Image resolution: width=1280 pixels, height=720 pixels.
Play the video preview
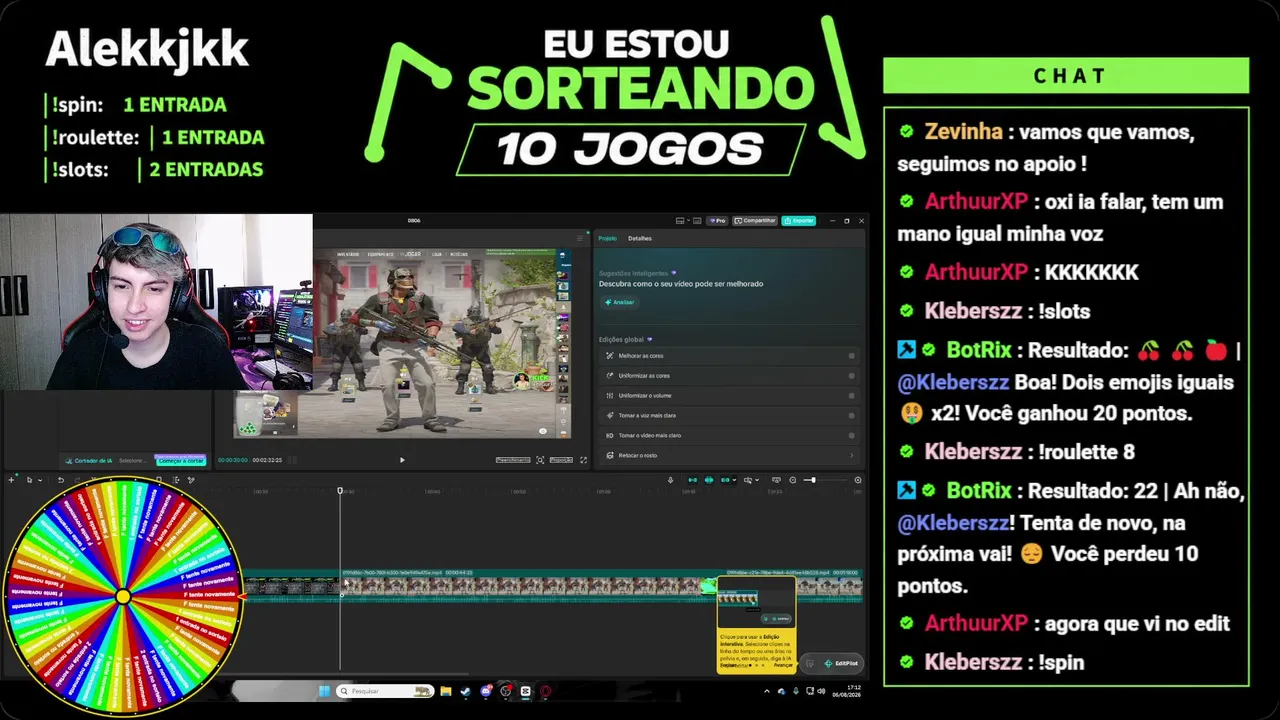(x=402, y=460)
